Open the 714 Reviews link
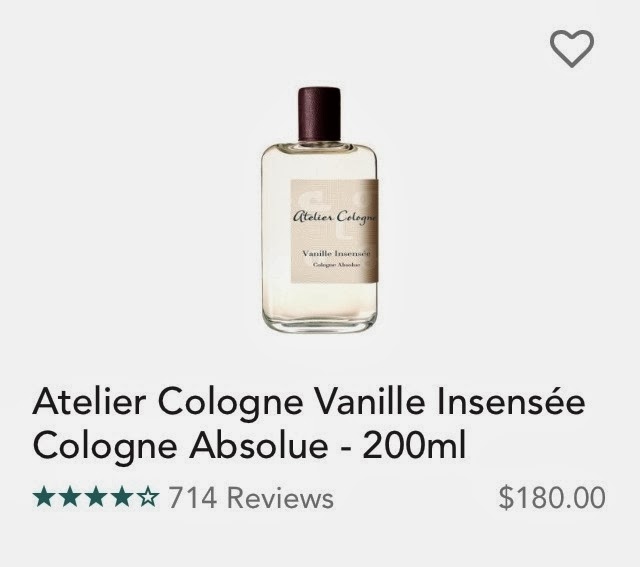 [251, 498]
